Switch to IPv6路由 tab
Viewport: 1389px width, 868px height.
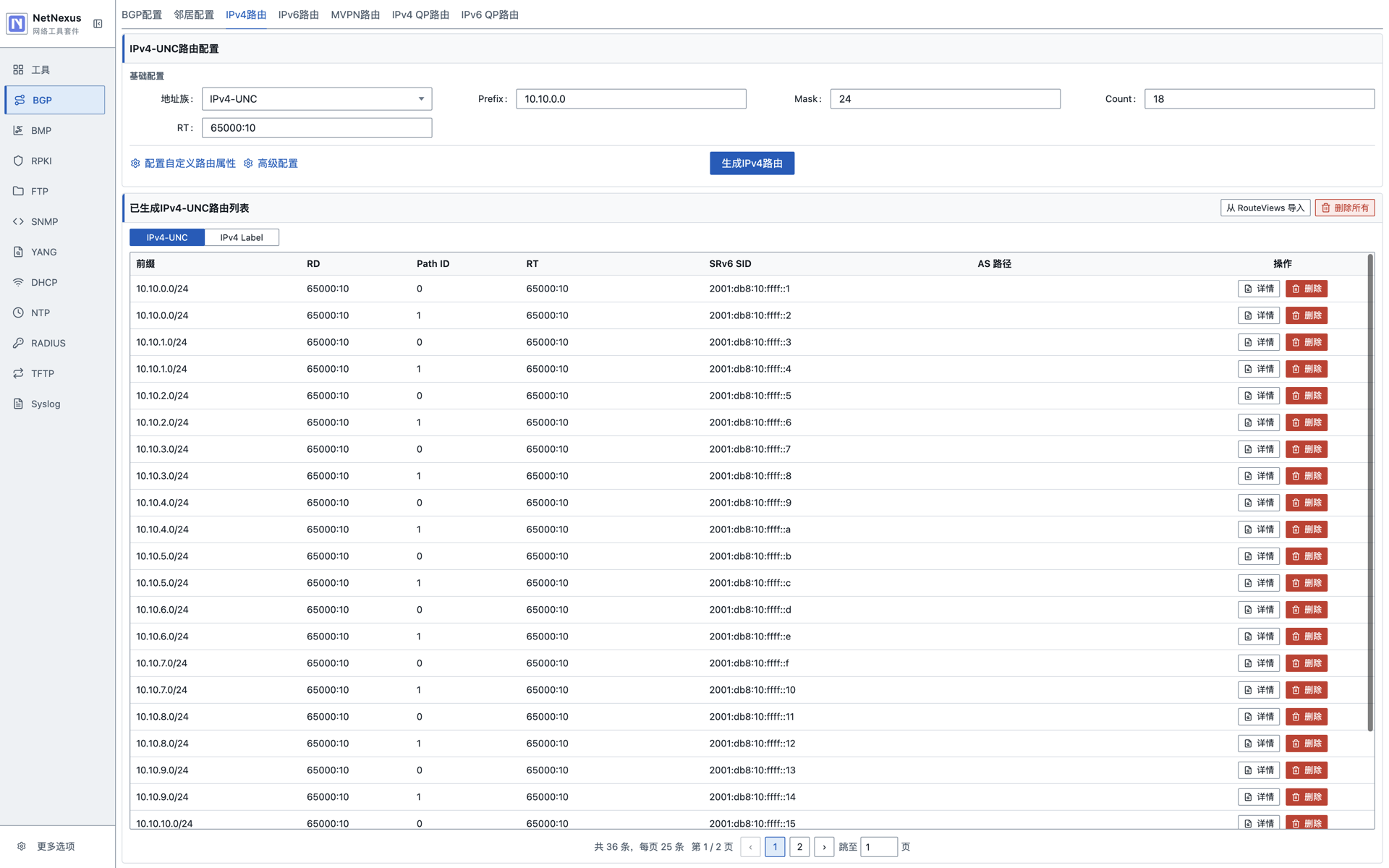(299, 14)
